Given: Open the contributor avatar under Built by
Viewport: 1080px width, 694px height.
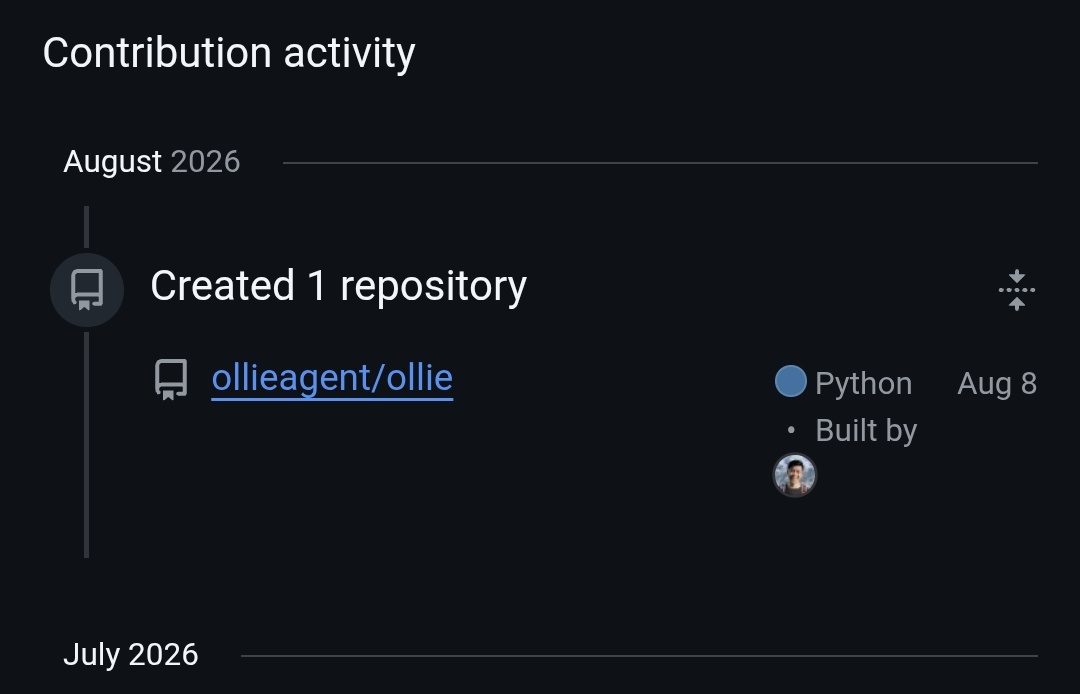Looking at the screenshot, I should [x=795, y=475].
